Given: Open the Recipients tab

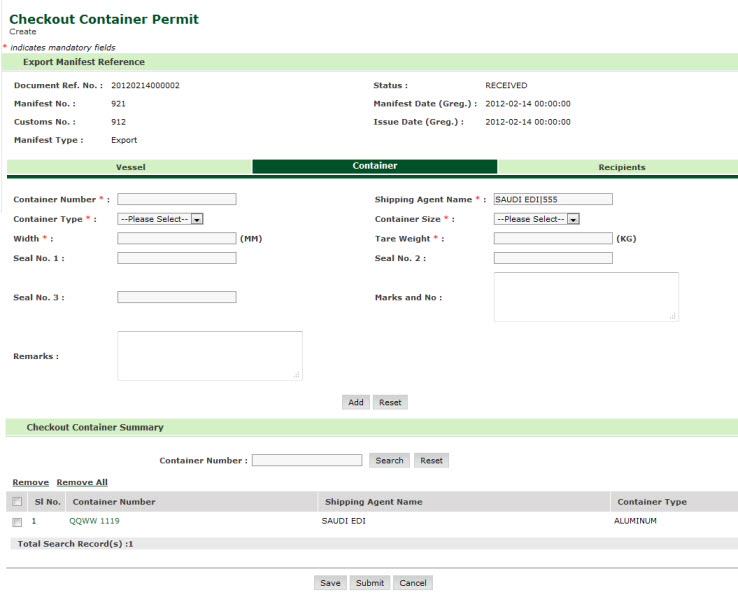Looking at the screenshot, I should pos(621,167).
